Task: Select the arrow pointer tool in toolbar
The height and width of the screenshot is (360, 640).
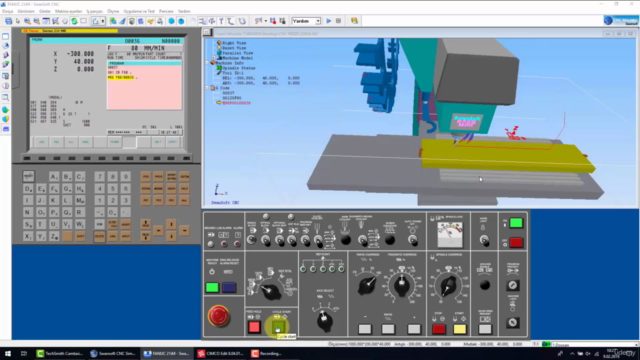Action: tap(18, 21)
